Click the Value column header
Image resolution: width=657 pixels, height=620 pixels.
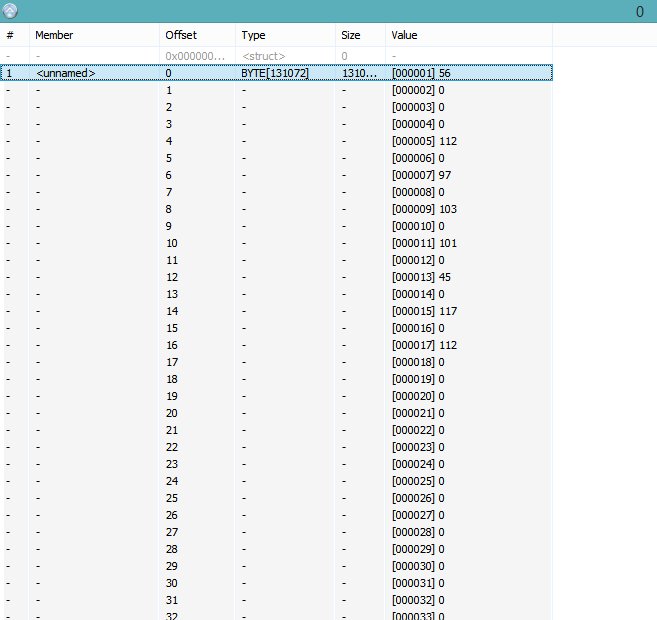pos(405,35)
